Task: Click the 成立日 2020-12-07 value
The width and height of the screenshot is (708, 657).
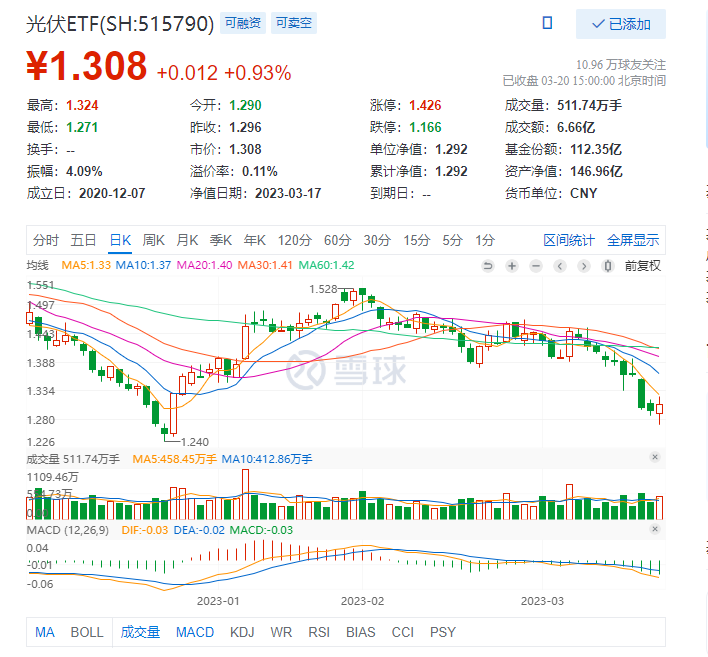Action: 112,193
